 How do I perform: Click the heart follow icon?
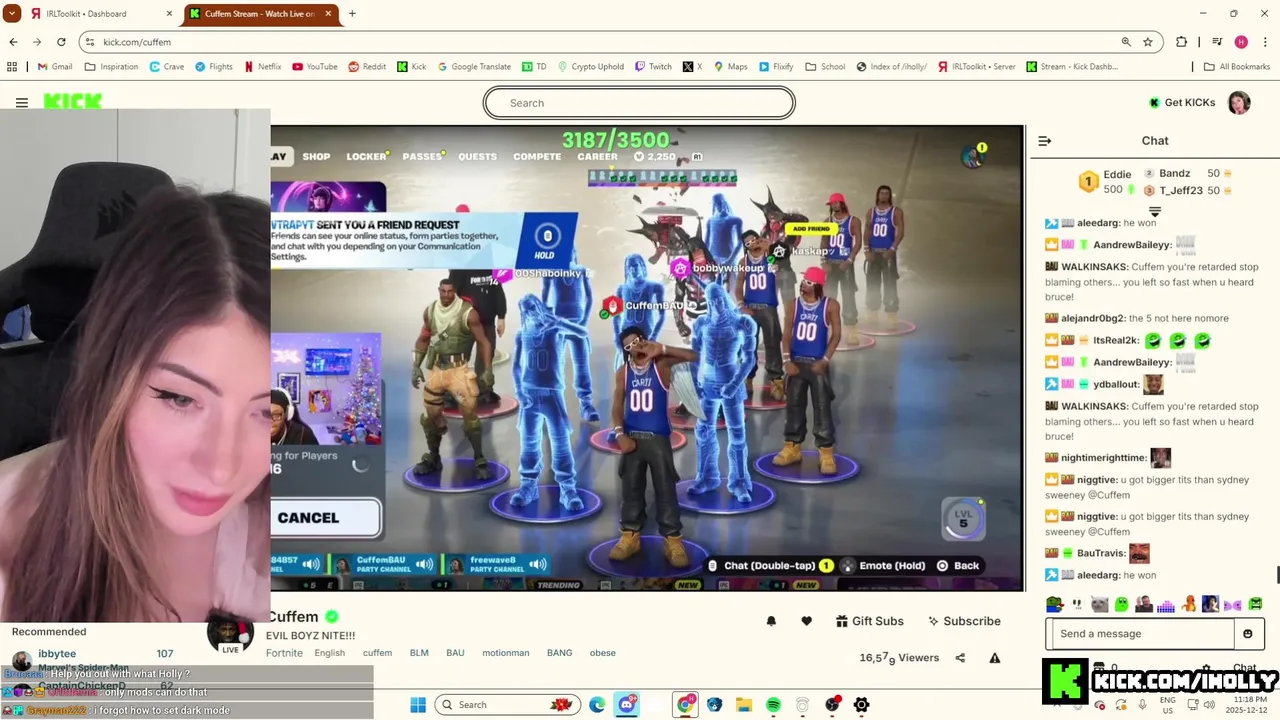[807, 621]
